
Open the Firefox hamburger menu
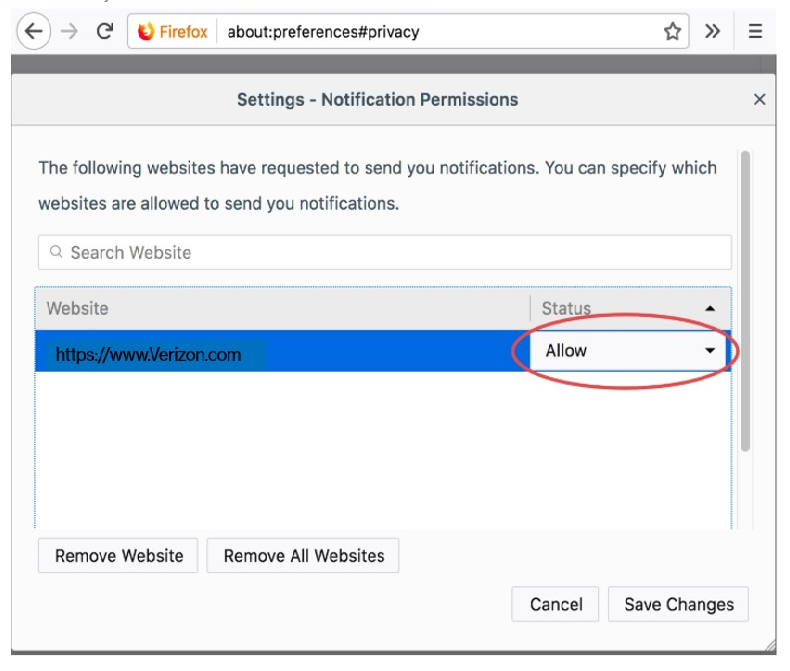coord(755,31)
